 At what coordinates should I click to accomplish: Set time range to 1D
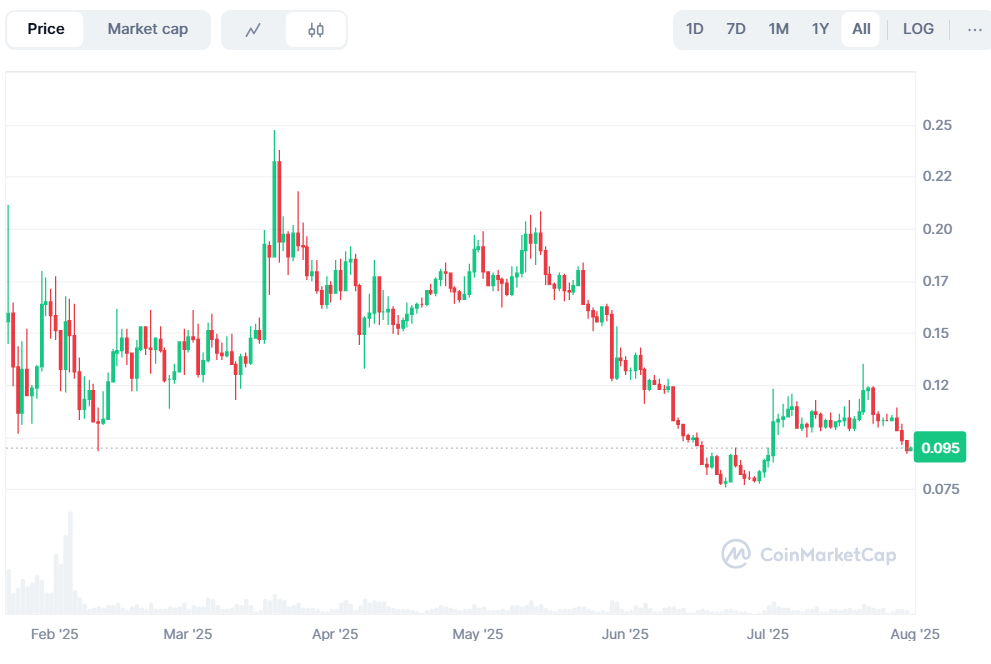695,29
